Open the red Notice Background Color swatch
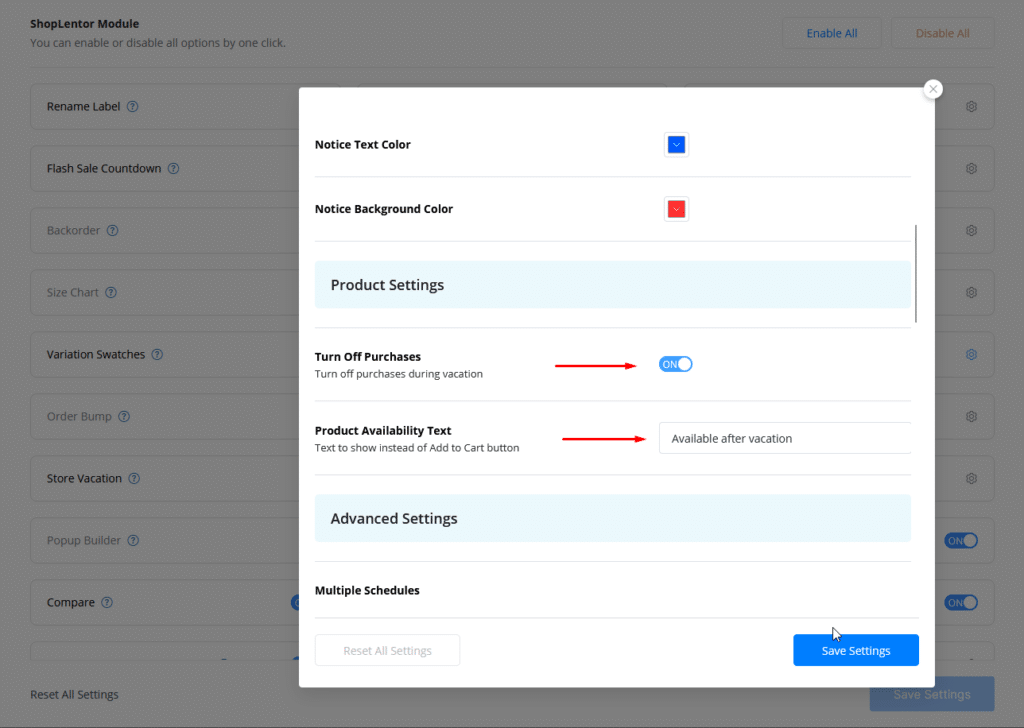Image resolution: width=1024 pixels, height=728 pixels. 676,209
